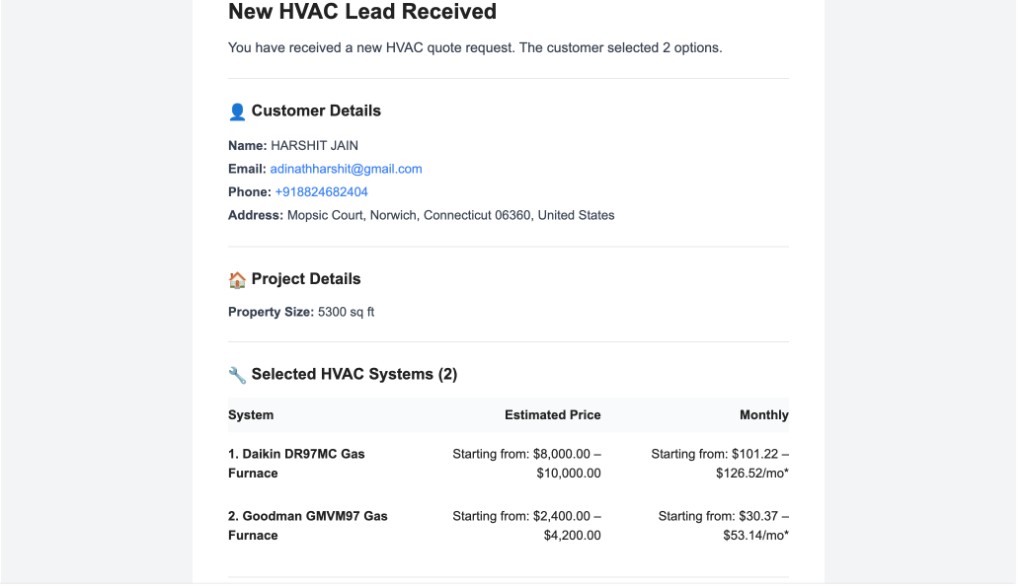Click the Project Details section heading

pyautogui.click(x=306, y=279)
